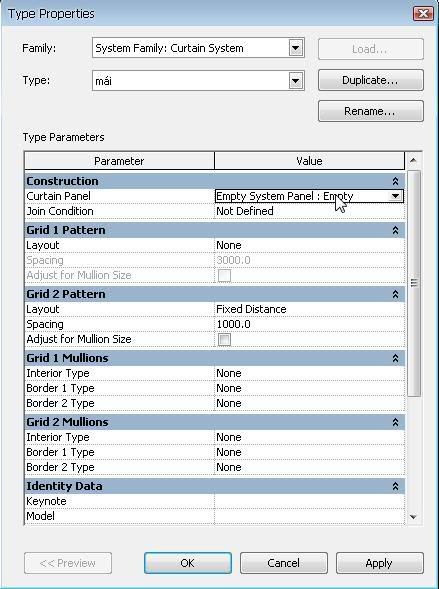Open the Family dropdown list

[296, 48]
